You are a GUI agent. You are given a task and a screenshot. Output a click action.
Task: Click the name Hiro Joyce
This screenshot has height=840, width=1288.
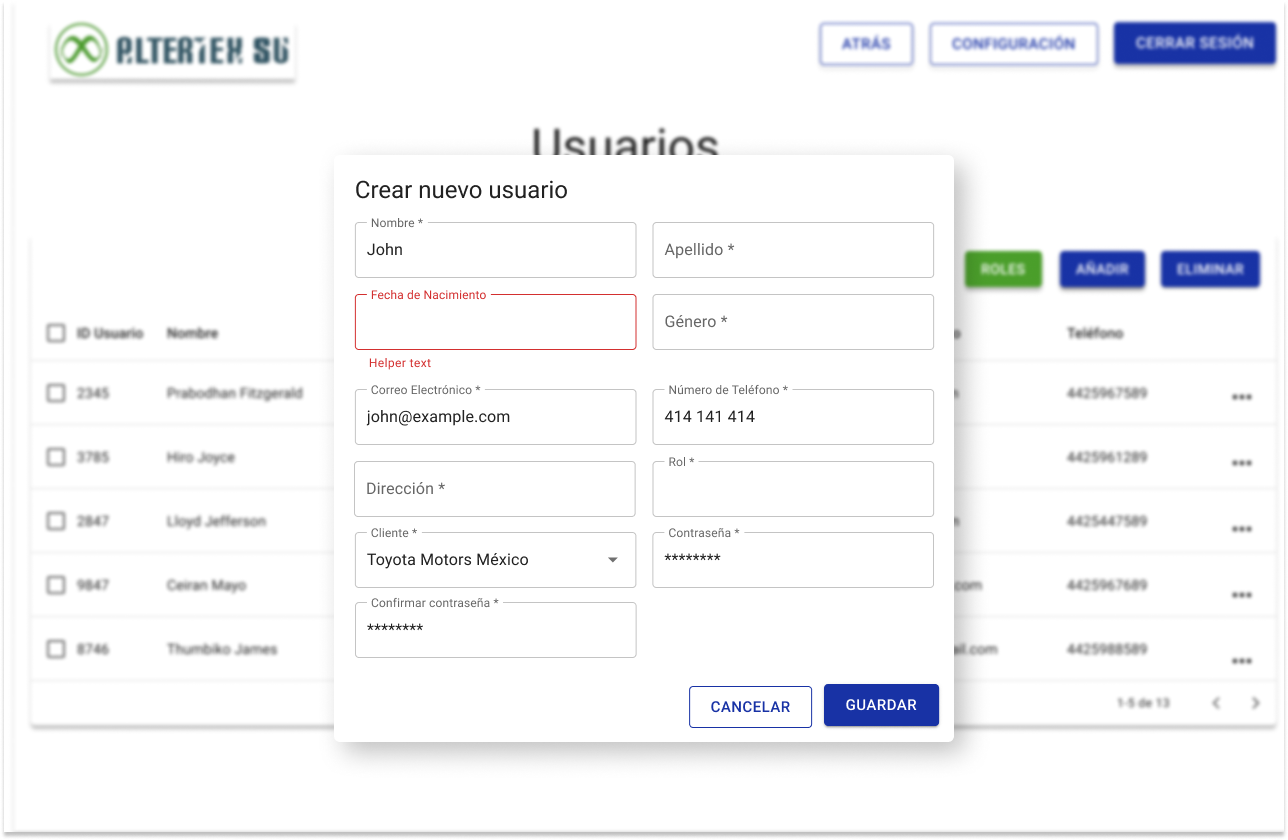click(200, 457)
